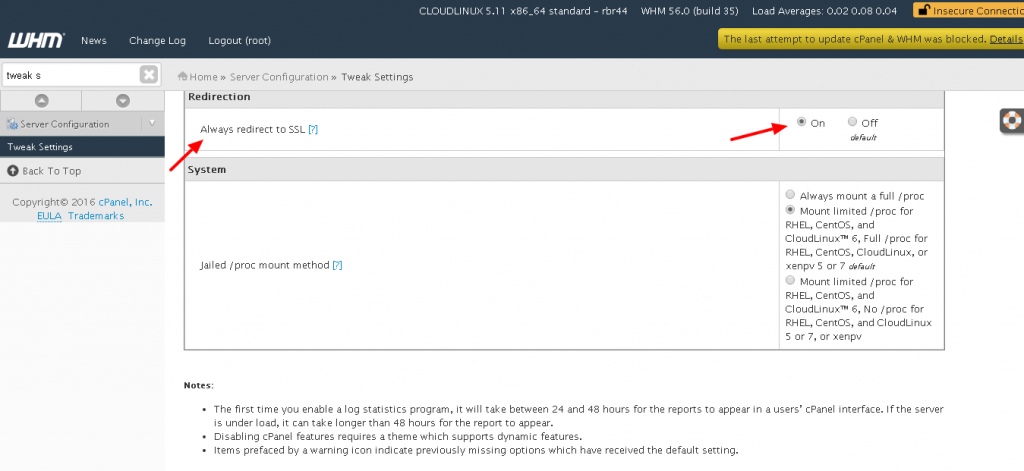Click the Load Averages text in header
The height and width of the screenshot is (471, 1024).
coord(825,11)
